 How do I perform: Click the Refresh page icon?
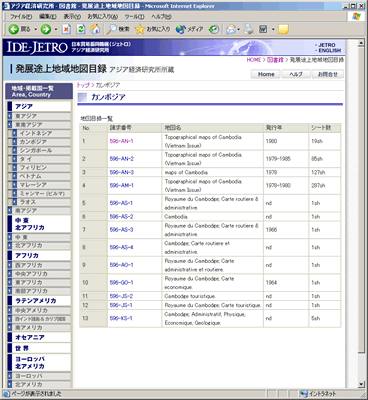click(81, 29)
